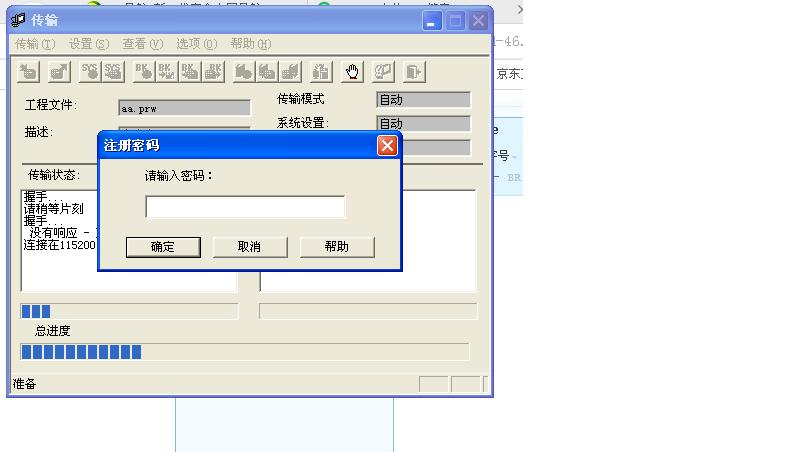Viewport: 800px width, 452px height.
Task: Open the 传输(T) menu
Action: coord(35,44)
